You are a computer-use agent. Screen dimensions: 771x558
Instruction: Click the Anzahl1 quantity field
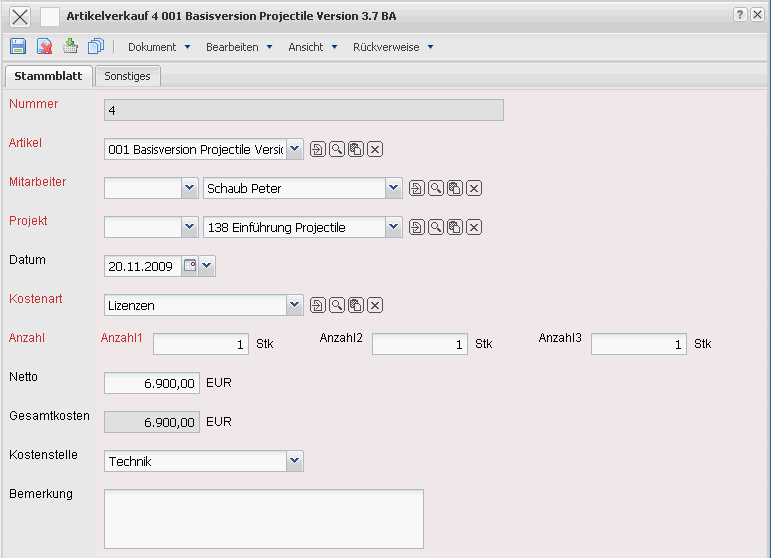click(x=201, y=344)
